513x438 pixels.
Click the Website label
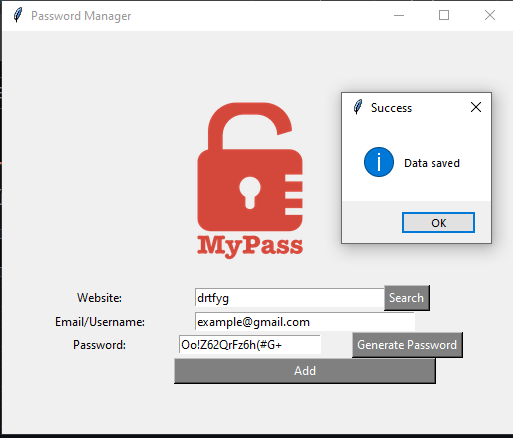99,298
